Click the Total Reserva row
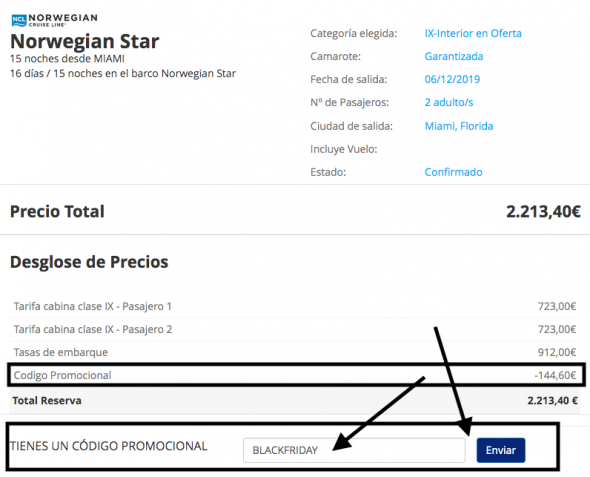This screenshot has width=590, height=477. point(295,400)
